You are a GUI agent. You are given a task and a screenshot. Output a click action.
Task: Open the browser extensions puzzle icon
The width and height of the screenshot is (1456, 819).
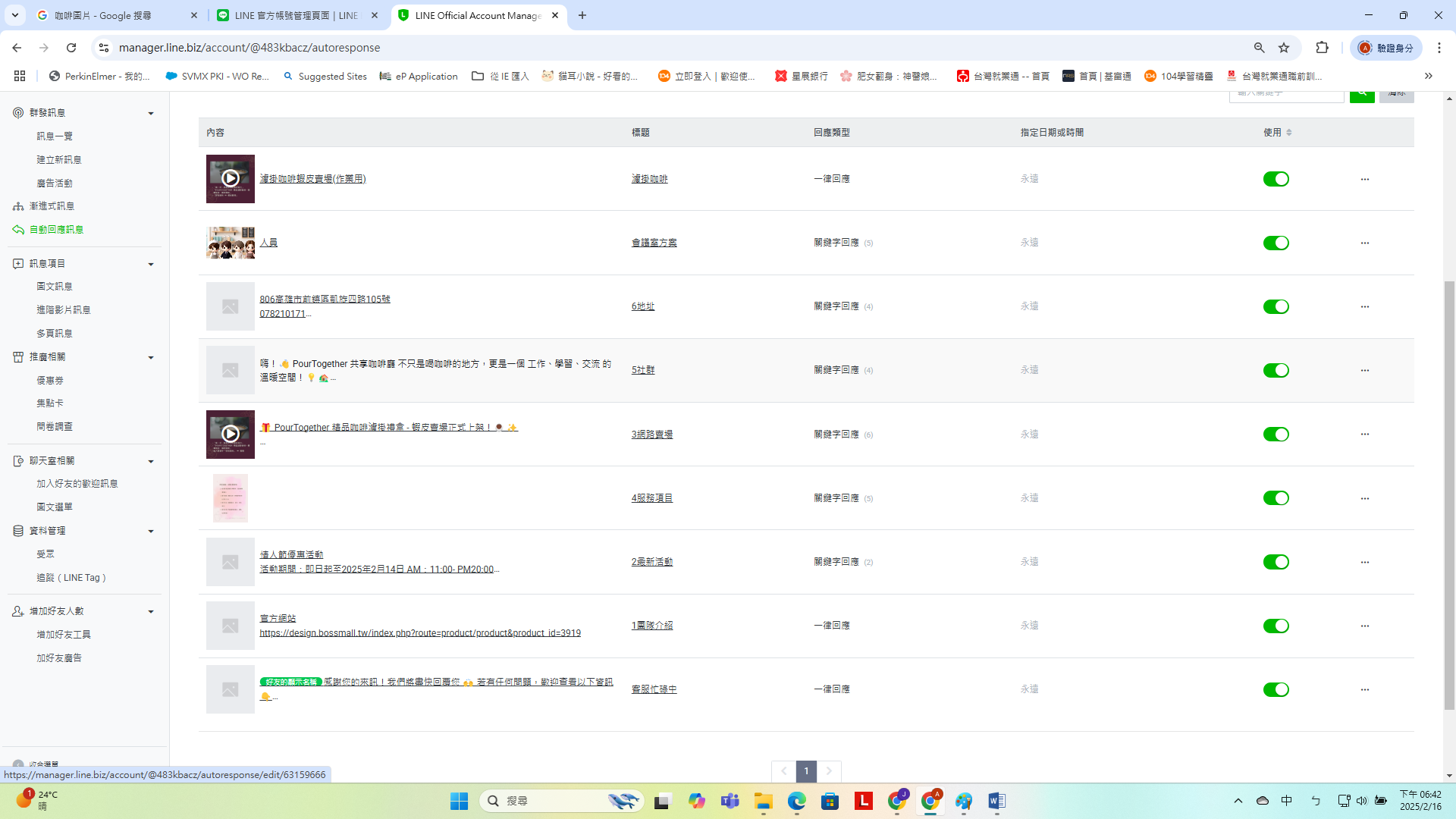pyautogui.click(x=1322, y=48)
